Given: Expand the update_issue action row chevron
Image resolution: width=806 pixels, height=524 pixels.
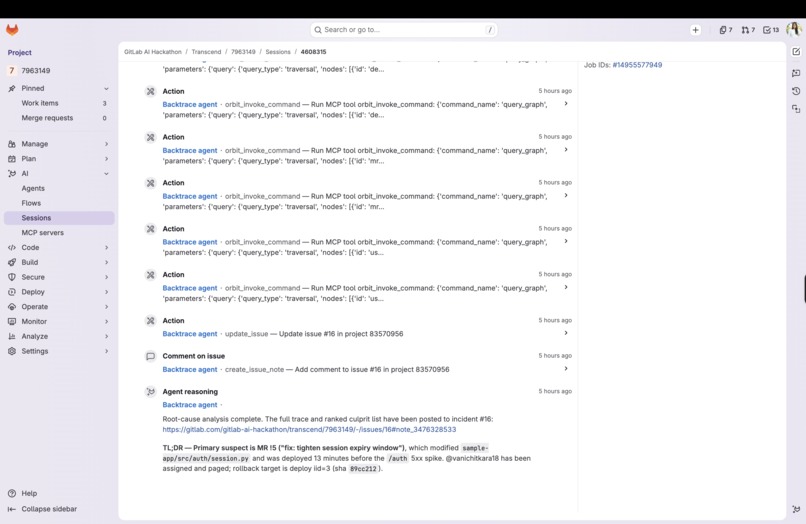Looking at the screenshot, I should tap(566, 333).
